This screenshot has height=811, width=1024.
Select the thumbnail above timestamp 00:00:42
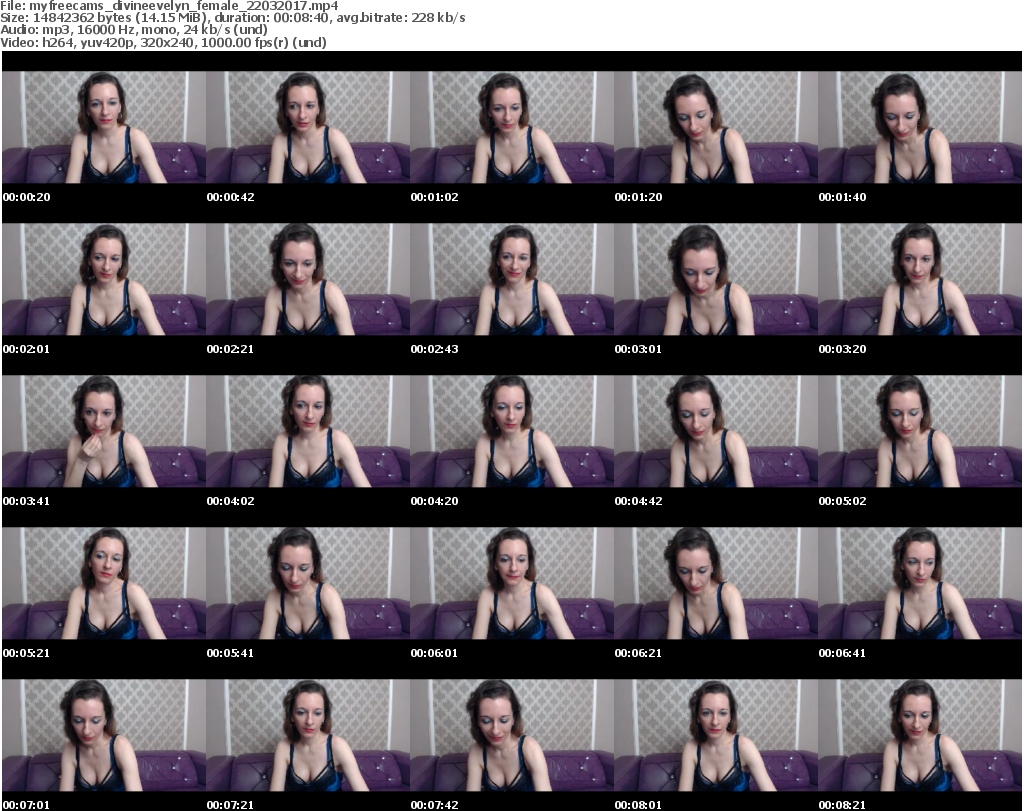(x=308, y=127)
